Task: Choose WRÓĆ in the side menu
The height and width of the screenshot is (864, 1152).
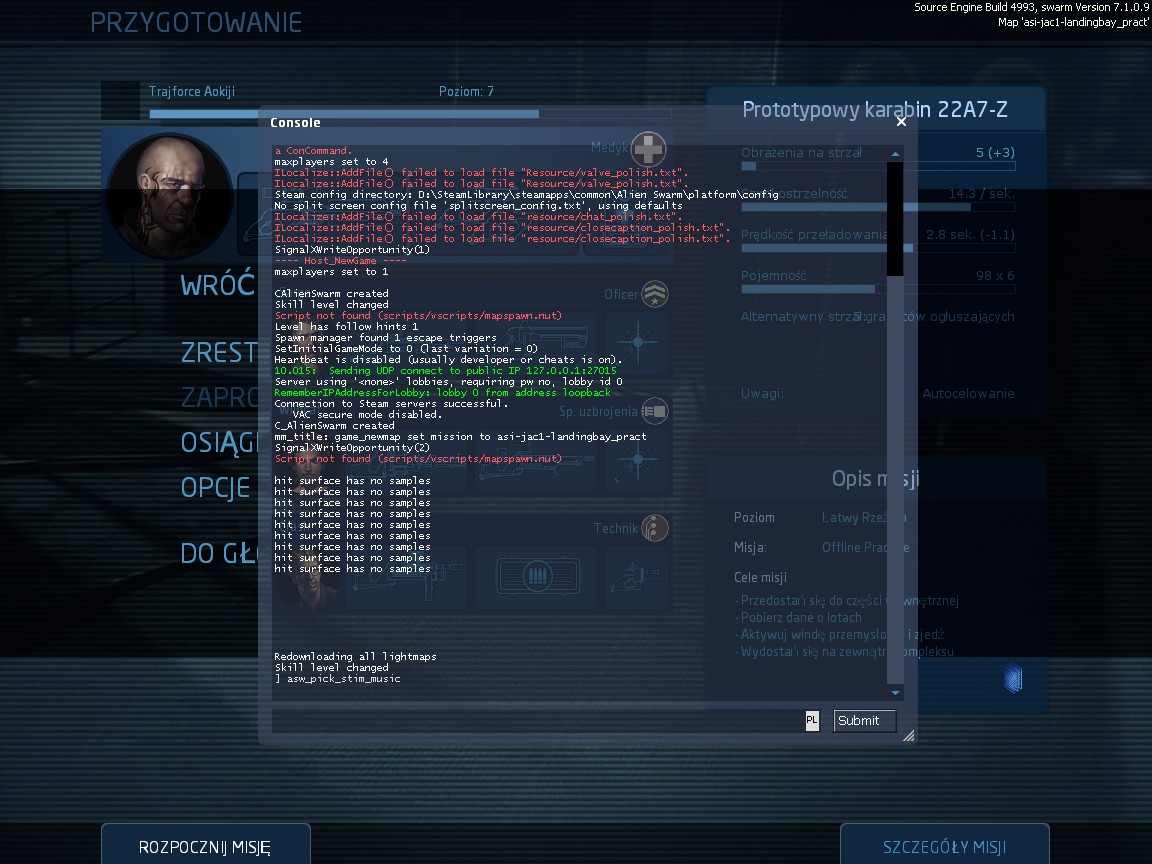Action: [217, 285]
